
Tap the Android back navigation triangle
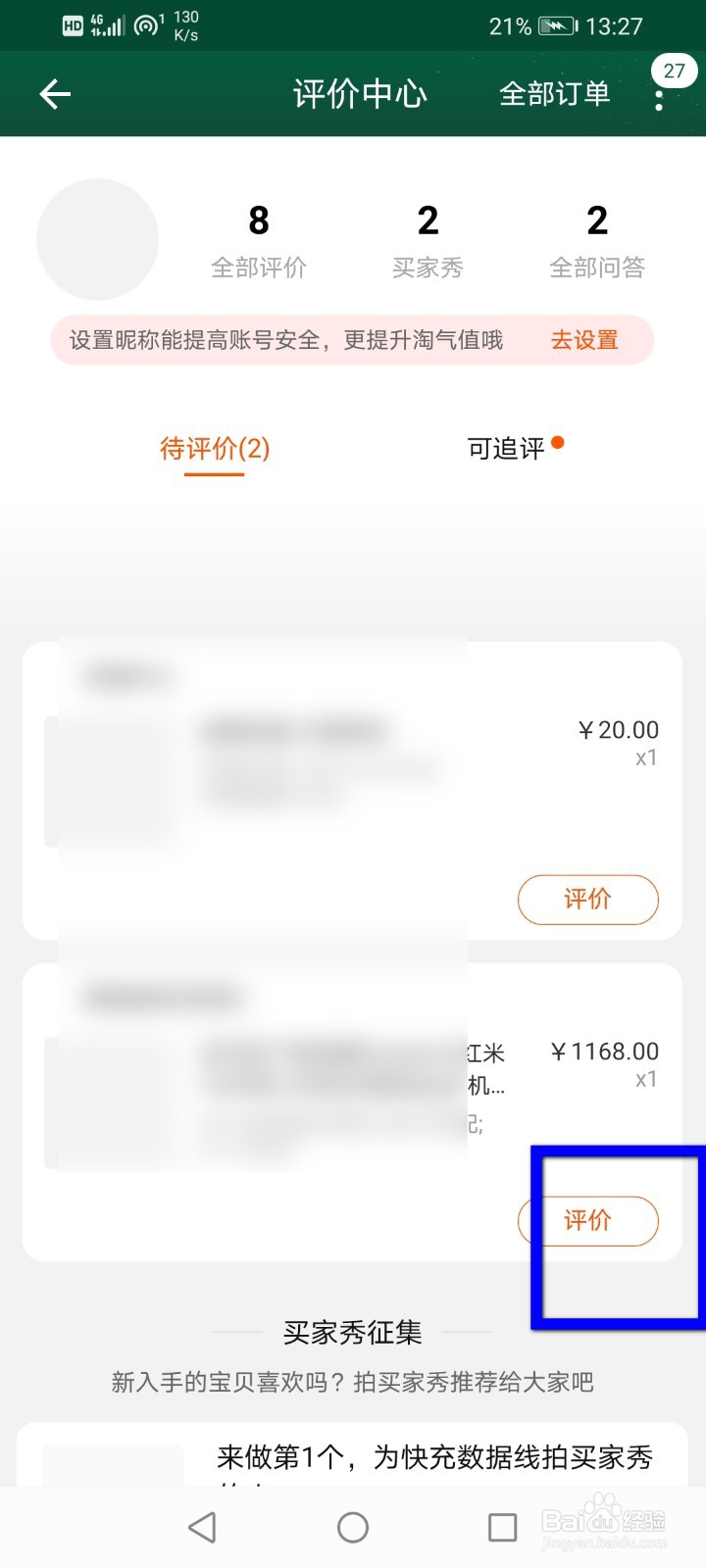[x=202, y=1527]
